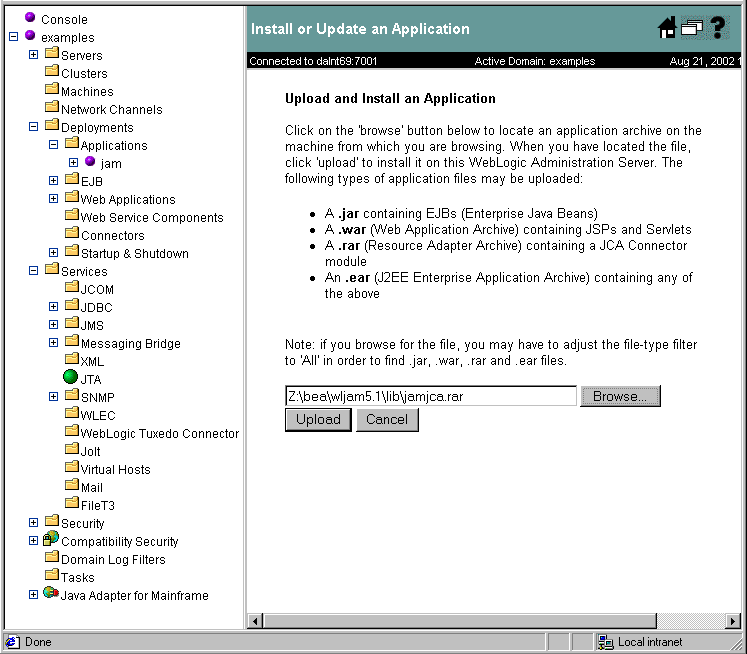Click the horizontal scrollbar left arrow
747x654 pixels.
coord(256,621)
